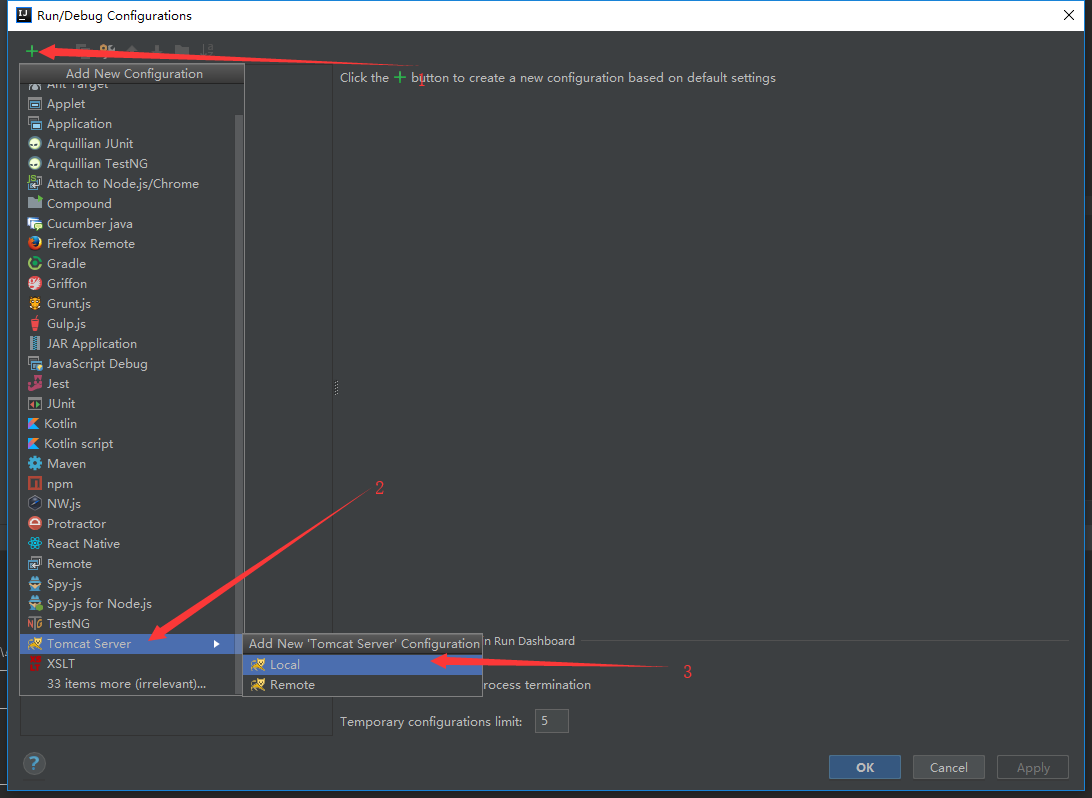Choose Gulp.js from the list
The image size is (1092, 798).
tap(132, 324)
